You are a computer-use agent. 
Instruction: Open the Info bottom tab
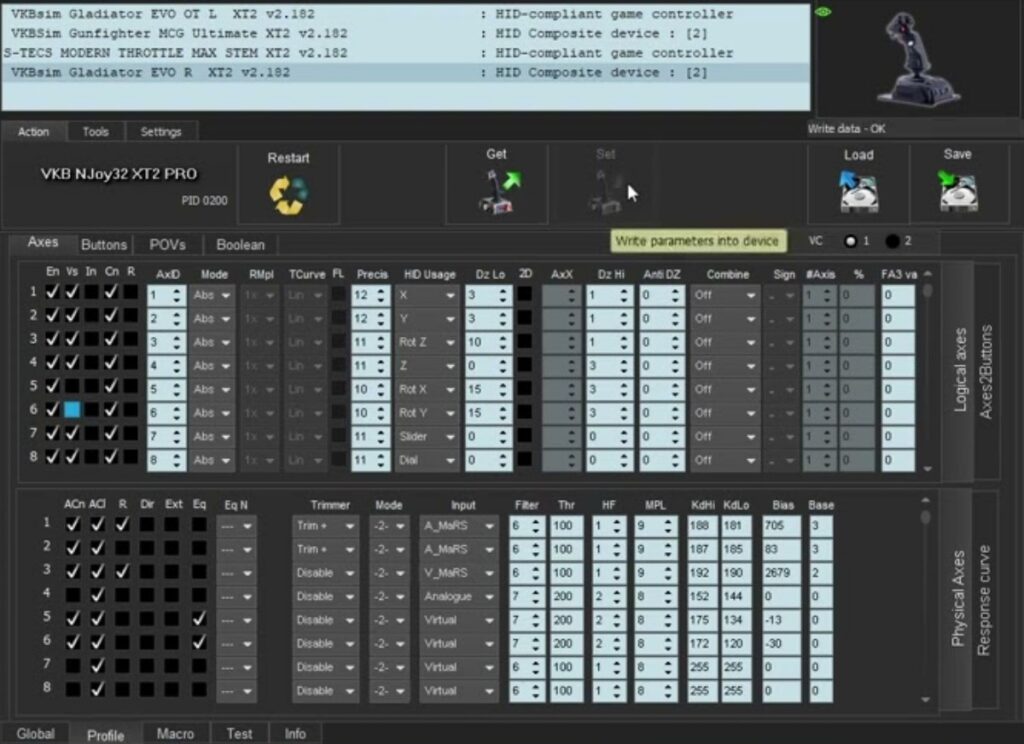(x=295, y=734)
